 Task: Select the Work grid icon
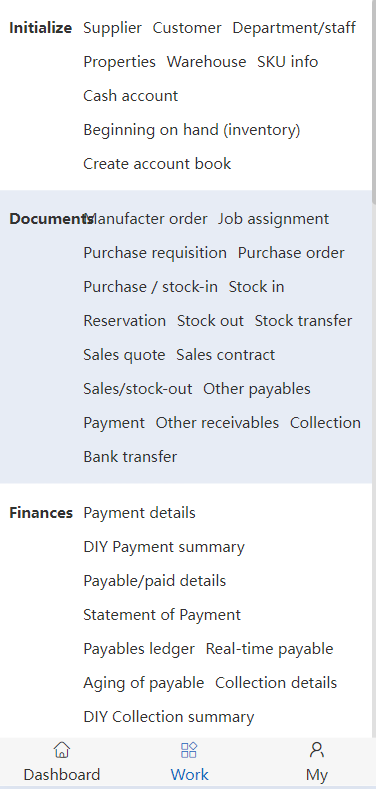point(189,750)
